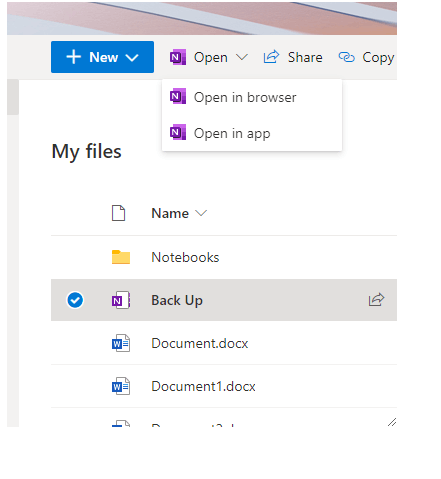Click the left vertical scrollbar thumb
Viewport: 441px width, 479px height.
coord(13,97)
